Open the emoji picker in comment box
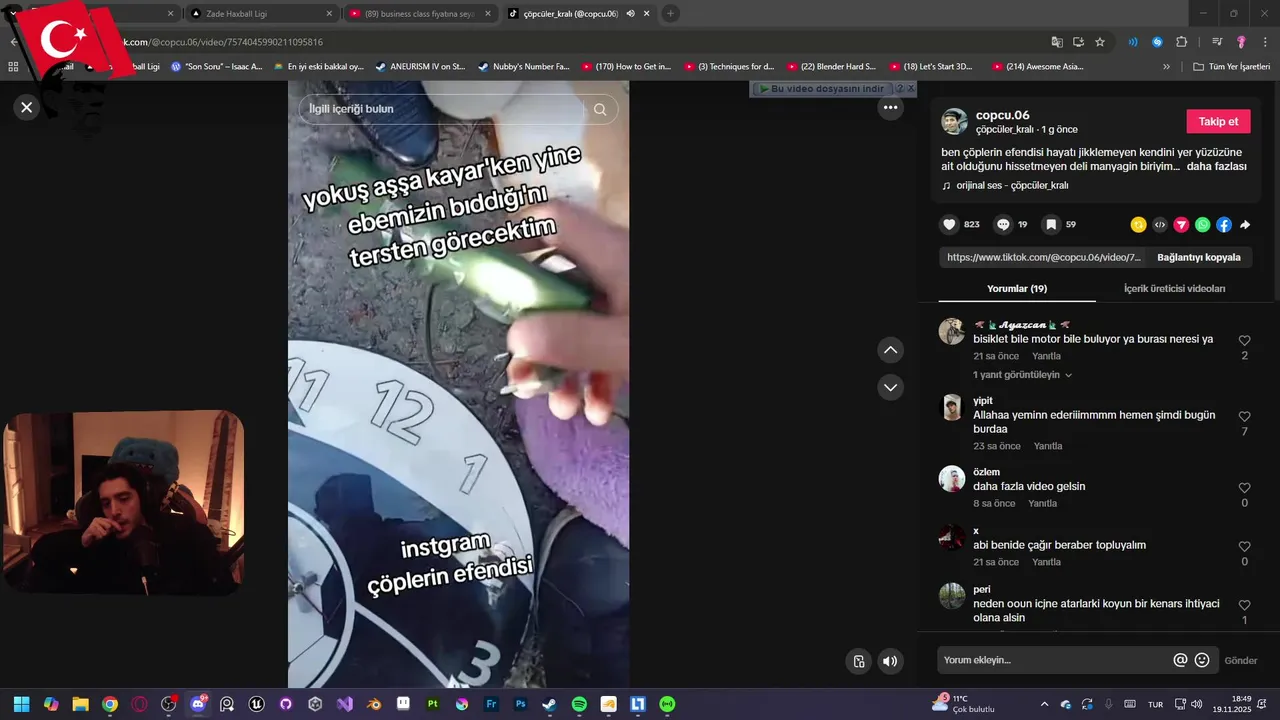1280x720 pixels. tap(1202, 660)
